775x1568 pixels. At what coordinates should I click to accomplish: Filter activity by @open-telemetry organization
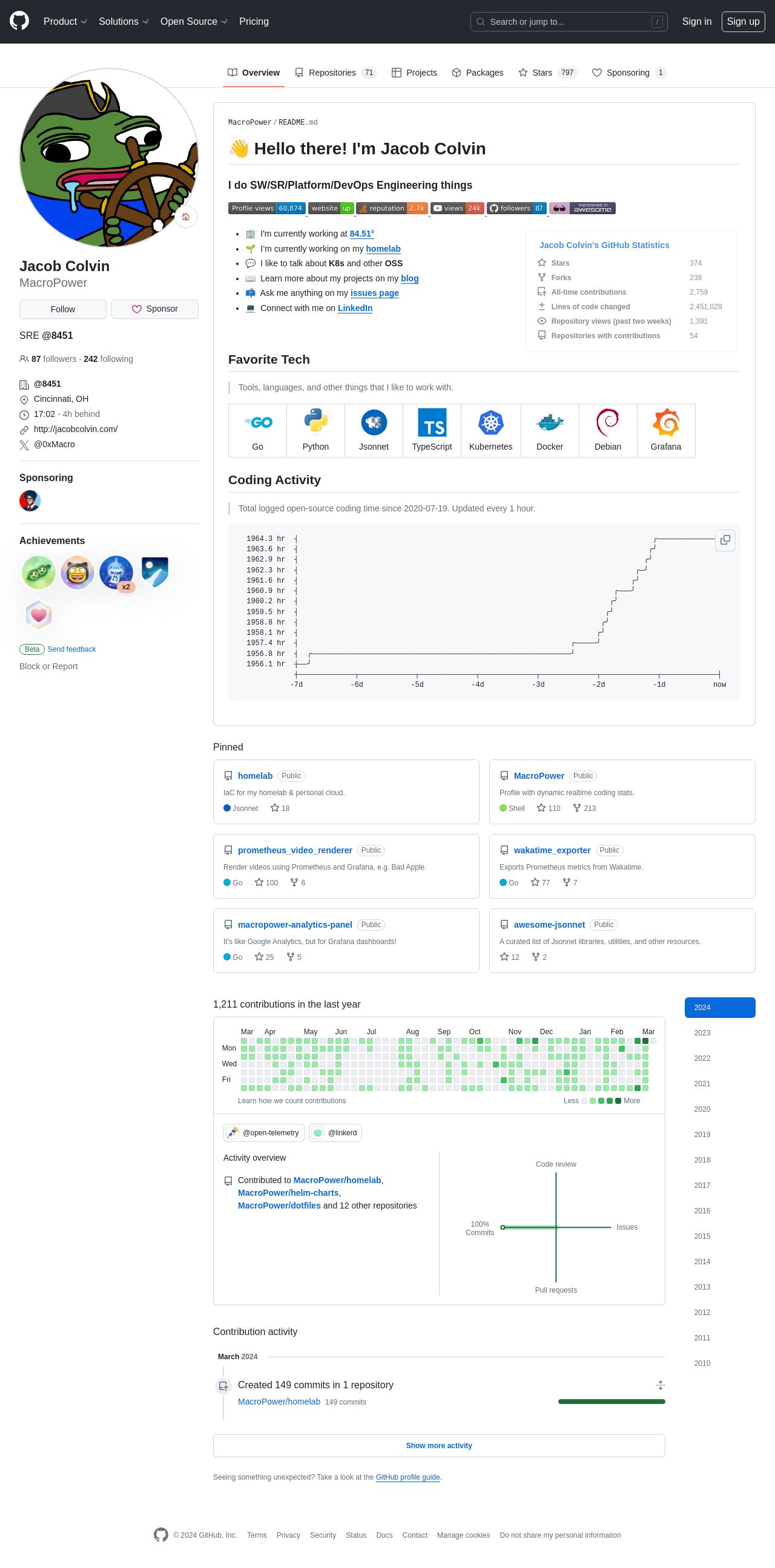[x=263, y=1133]
